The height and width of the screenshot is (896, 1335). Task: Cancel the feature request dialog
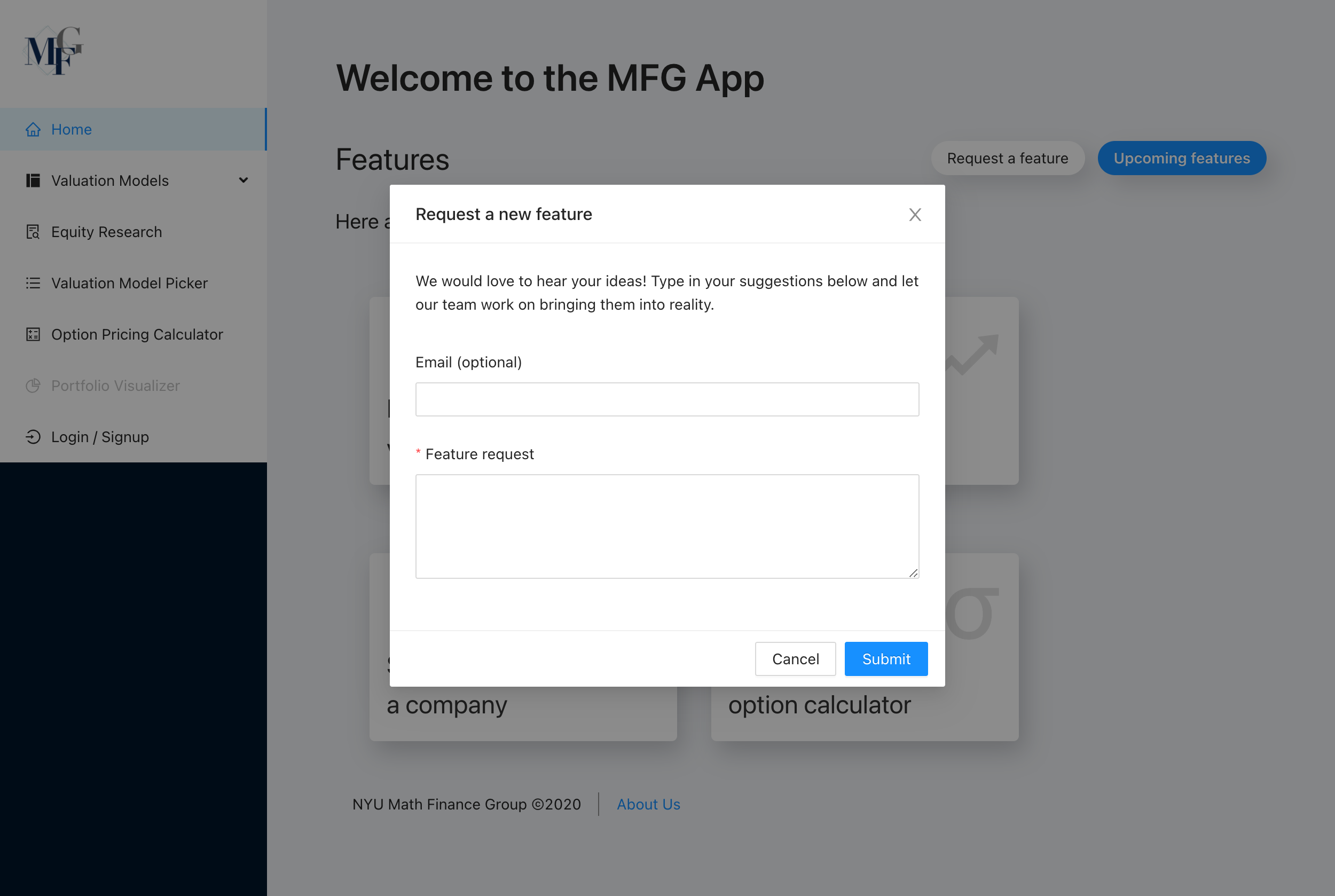click(x=796, y=659)
